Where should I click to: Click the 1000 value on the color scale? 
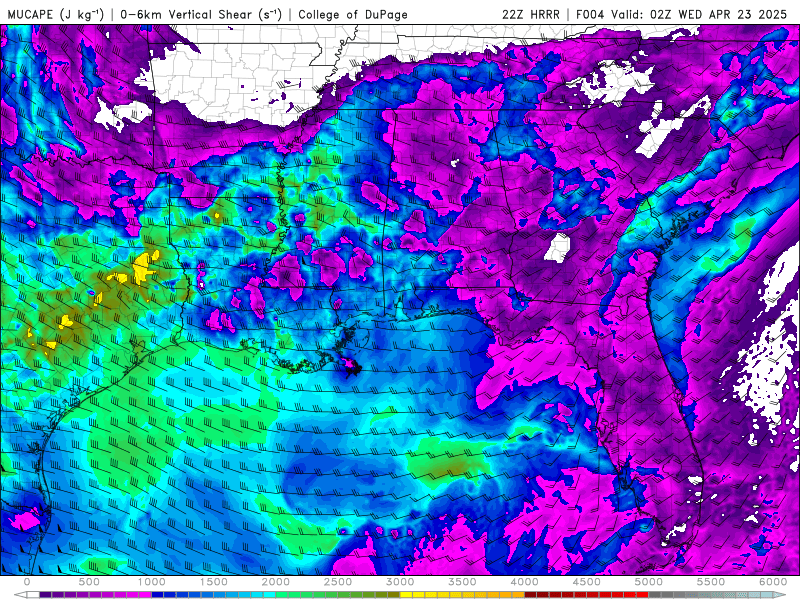pyautogui.click(x=152, y=582)
